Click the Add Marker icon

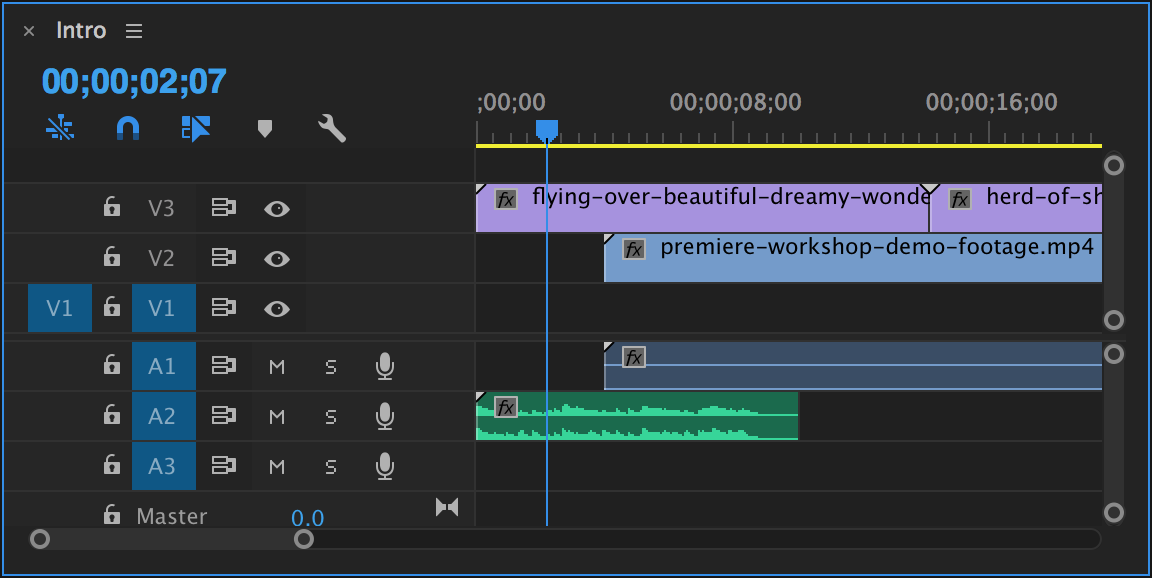click(264, 128)
